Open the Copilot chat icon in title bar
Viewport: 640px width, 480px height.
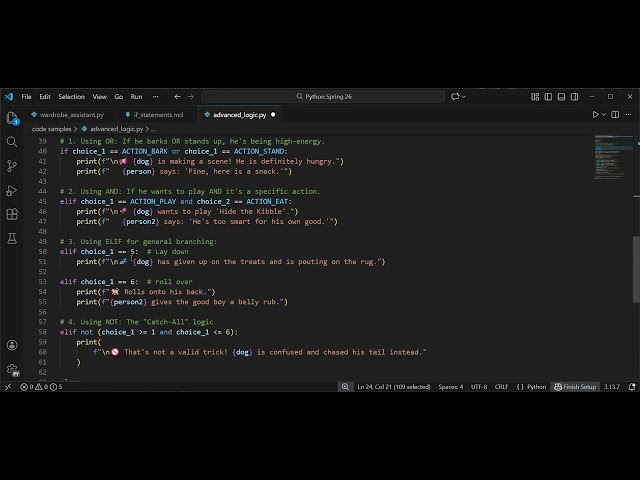(455, 97)
